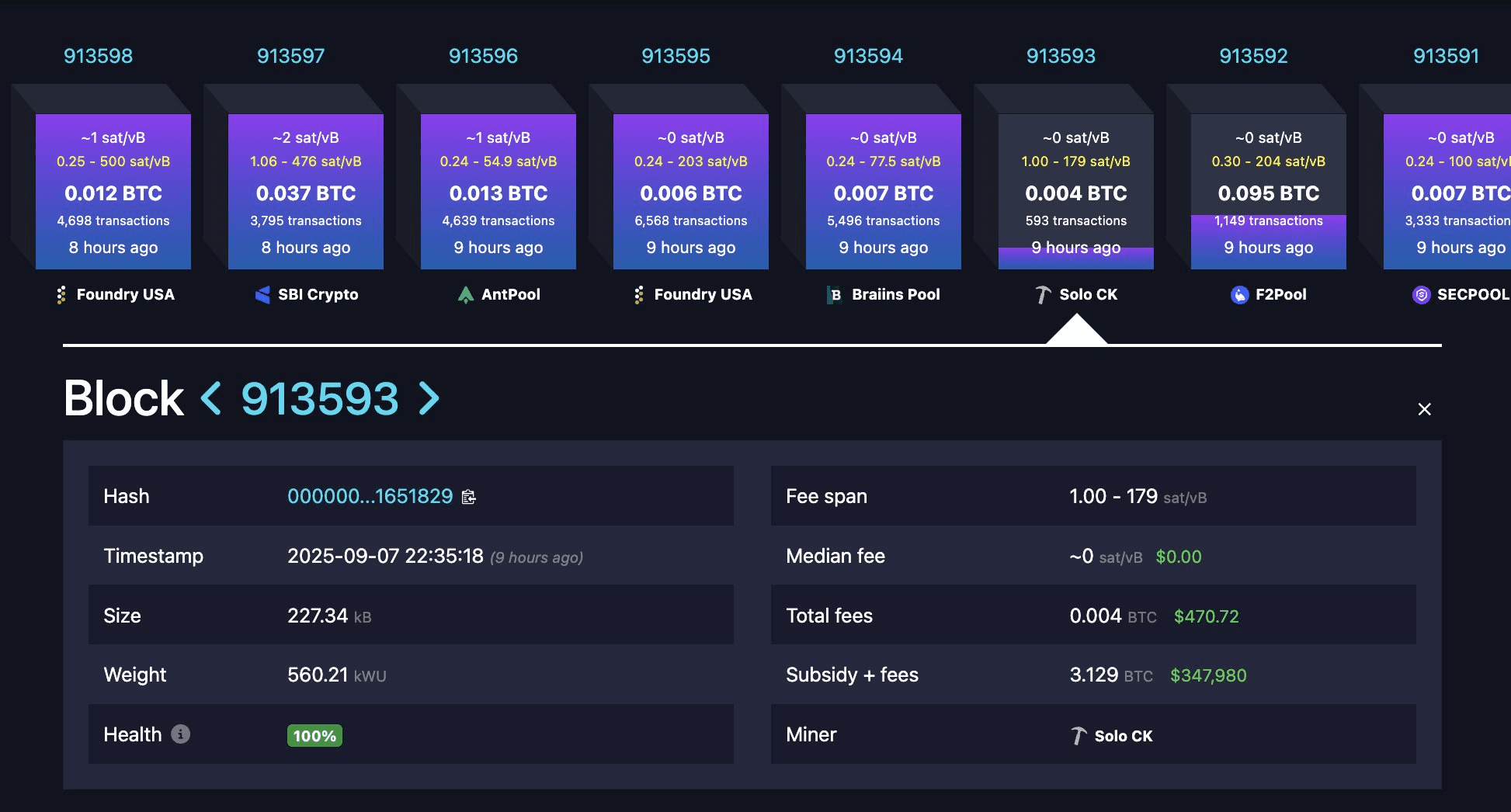Click median fee $0.00 value
The height and width of the screenshot is (812, 1511).
point(1178,557)
